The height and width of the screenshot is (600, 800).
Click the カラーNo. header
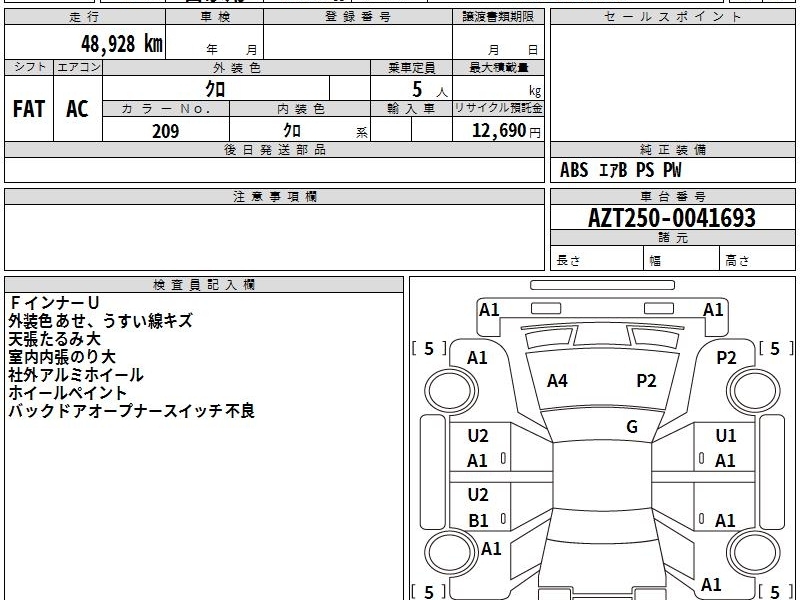tap(166, 109)
